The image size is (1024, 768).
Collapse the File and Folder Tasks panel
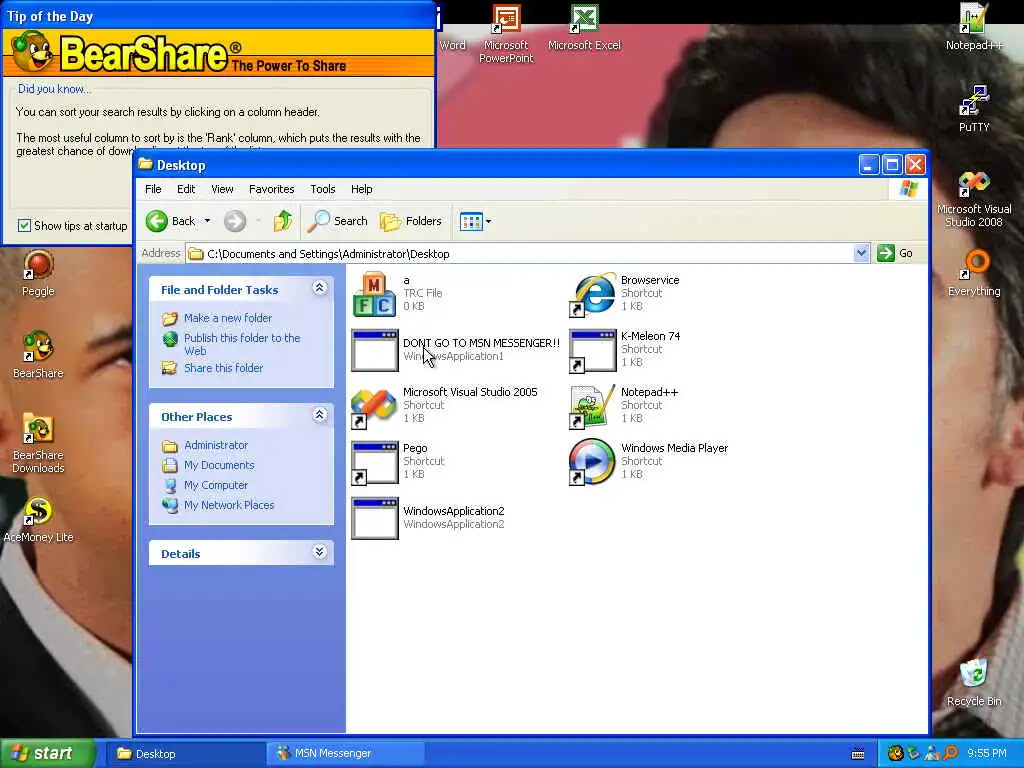click(x=319, y=288)
